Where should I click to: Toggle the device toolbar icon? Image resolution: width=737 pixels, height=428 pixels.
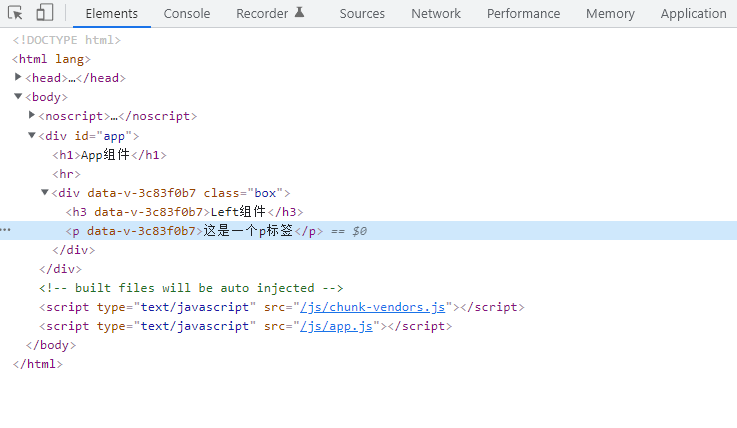tap(44, 13)
